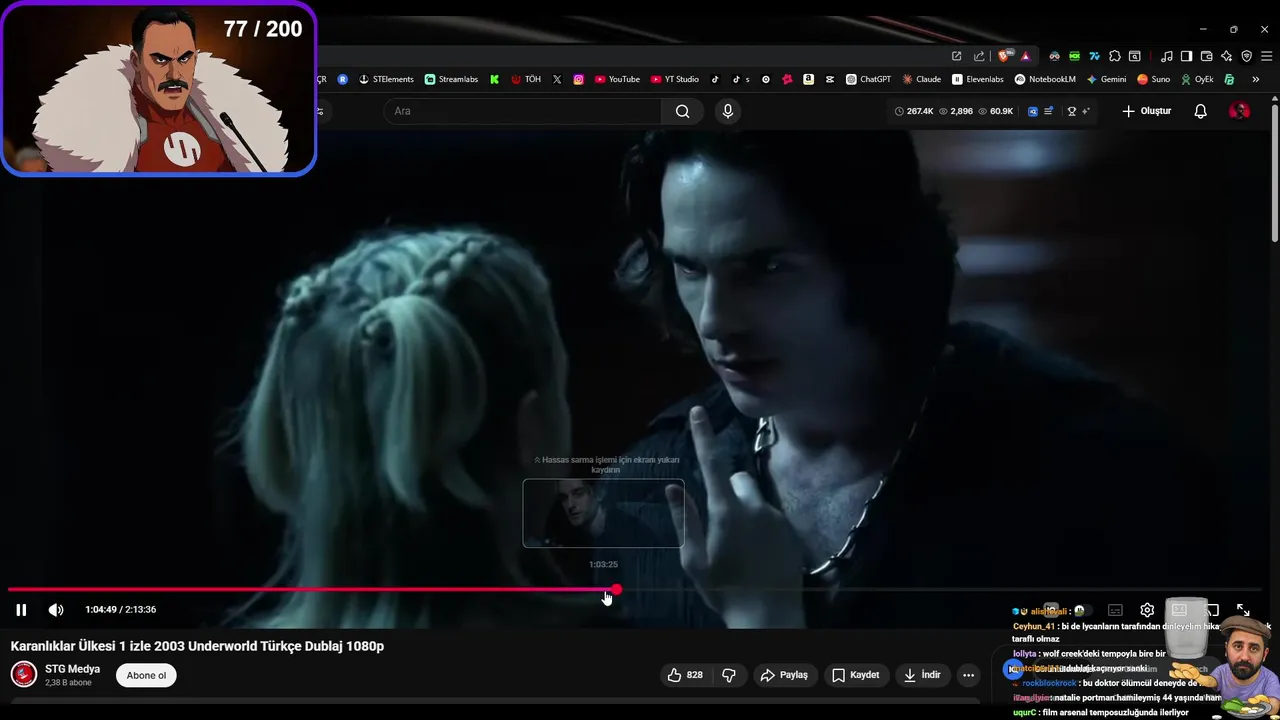Click the 1:04:49 / 2:13:36 time display
The height and width of the screenshot is (720, 1280).
coord(120,610)
